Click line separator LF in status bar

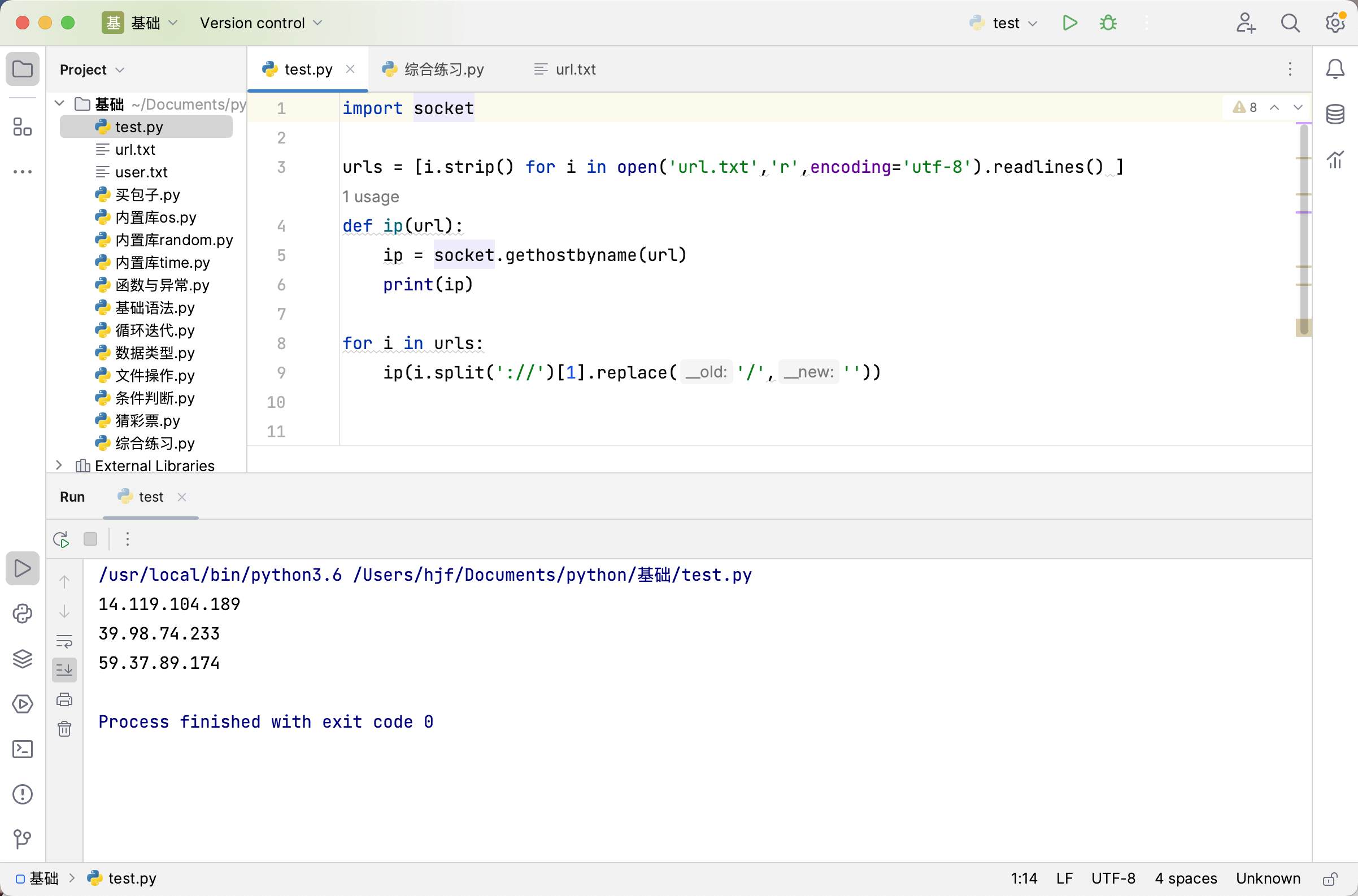tap(1064, 878)
